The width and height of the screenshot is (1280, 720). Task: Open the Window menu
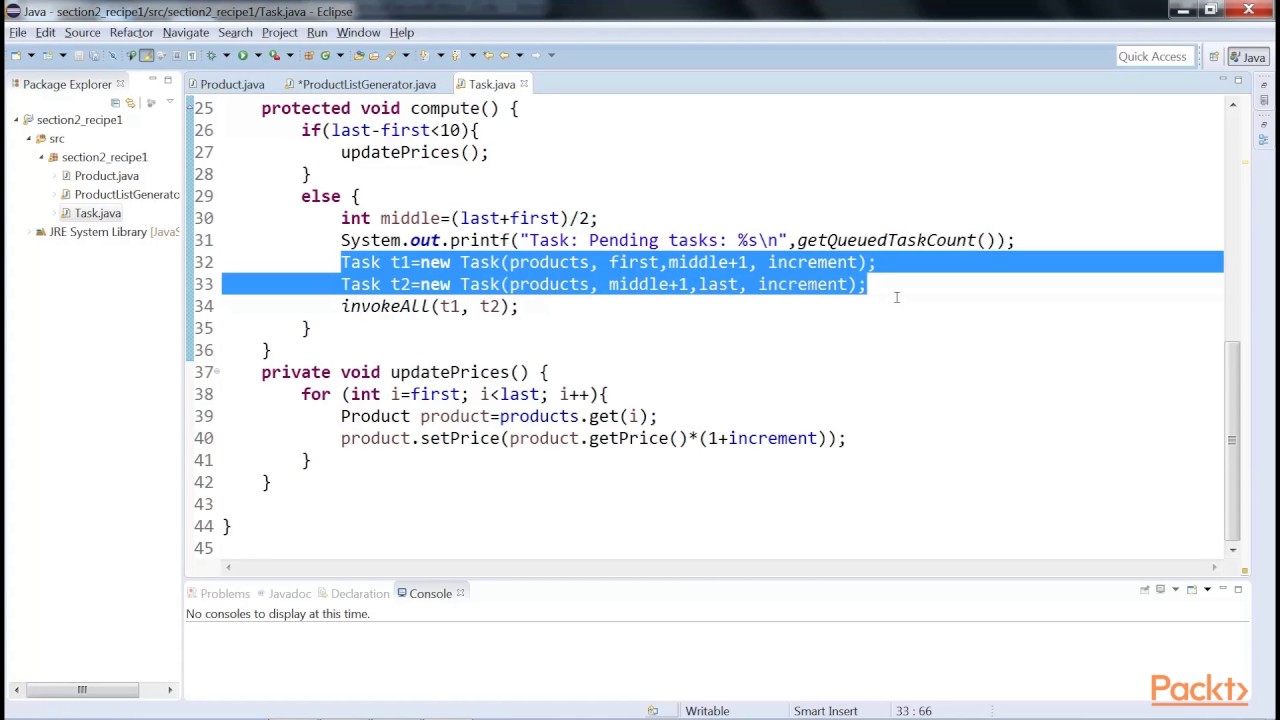358,32
